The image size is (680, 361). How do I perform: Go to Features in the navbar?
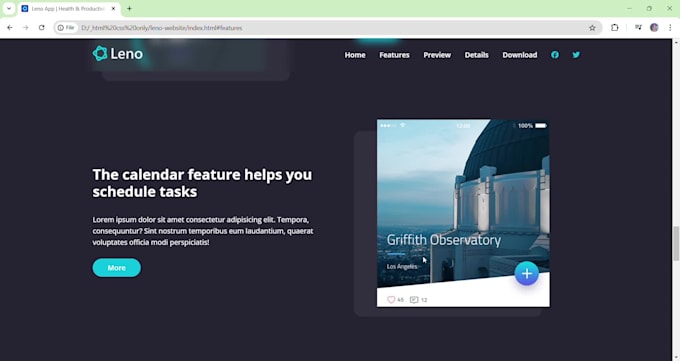coord(394,55)
